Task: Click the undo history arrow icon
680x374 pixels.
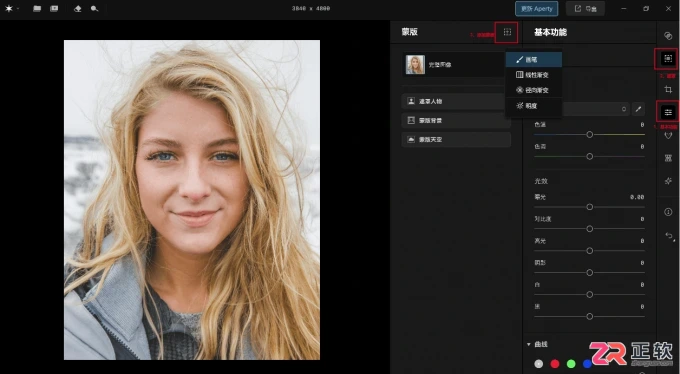Action: [x=669, y=236]
